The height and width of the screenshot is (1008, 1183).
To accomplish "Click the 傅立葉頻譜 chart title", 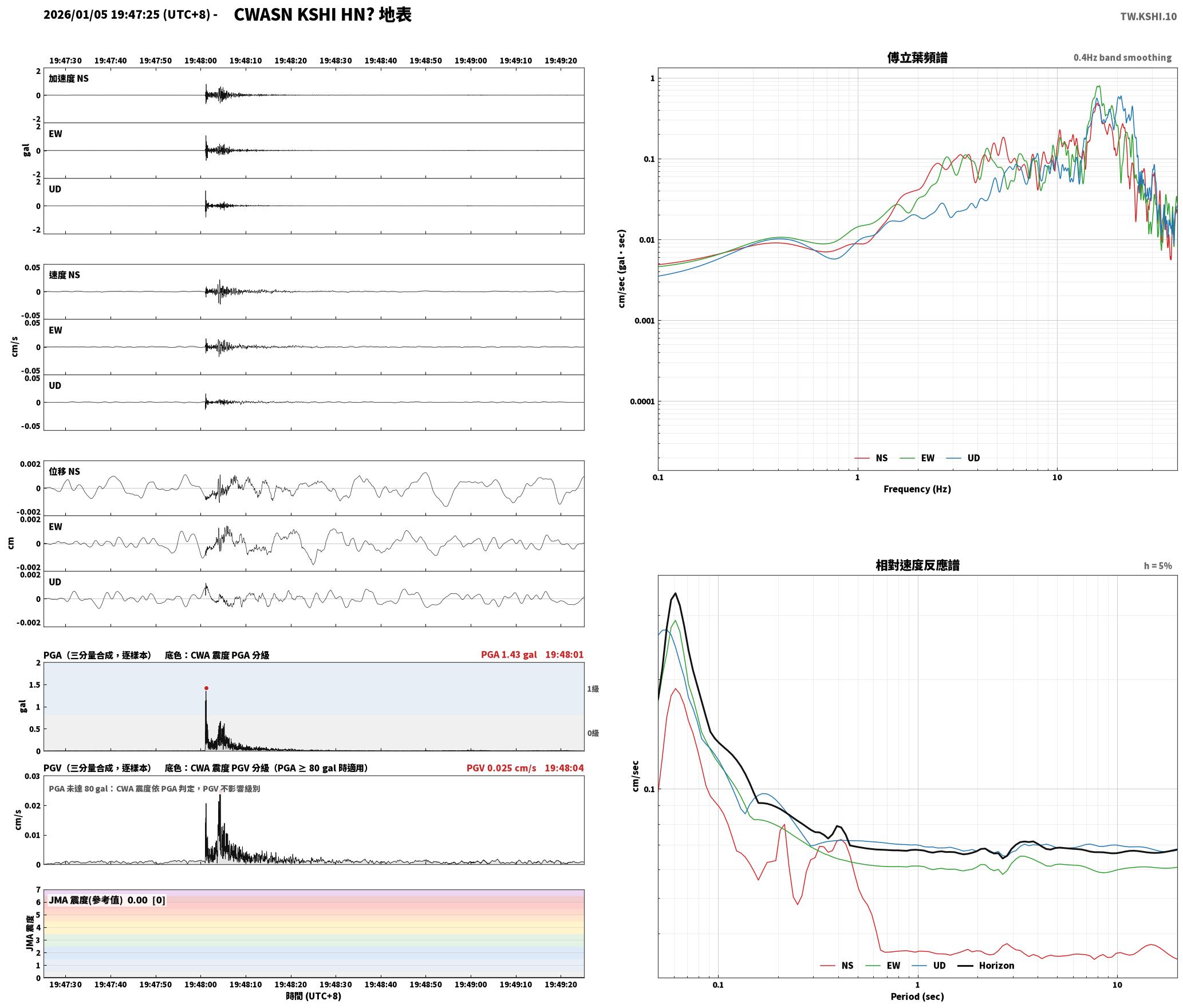I will point(917,57).
